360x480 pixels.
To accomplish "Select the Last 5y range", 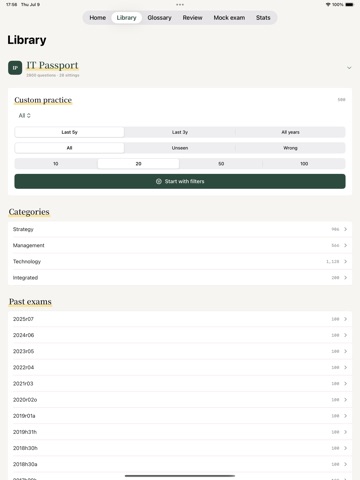I will (x=69, y=132).
